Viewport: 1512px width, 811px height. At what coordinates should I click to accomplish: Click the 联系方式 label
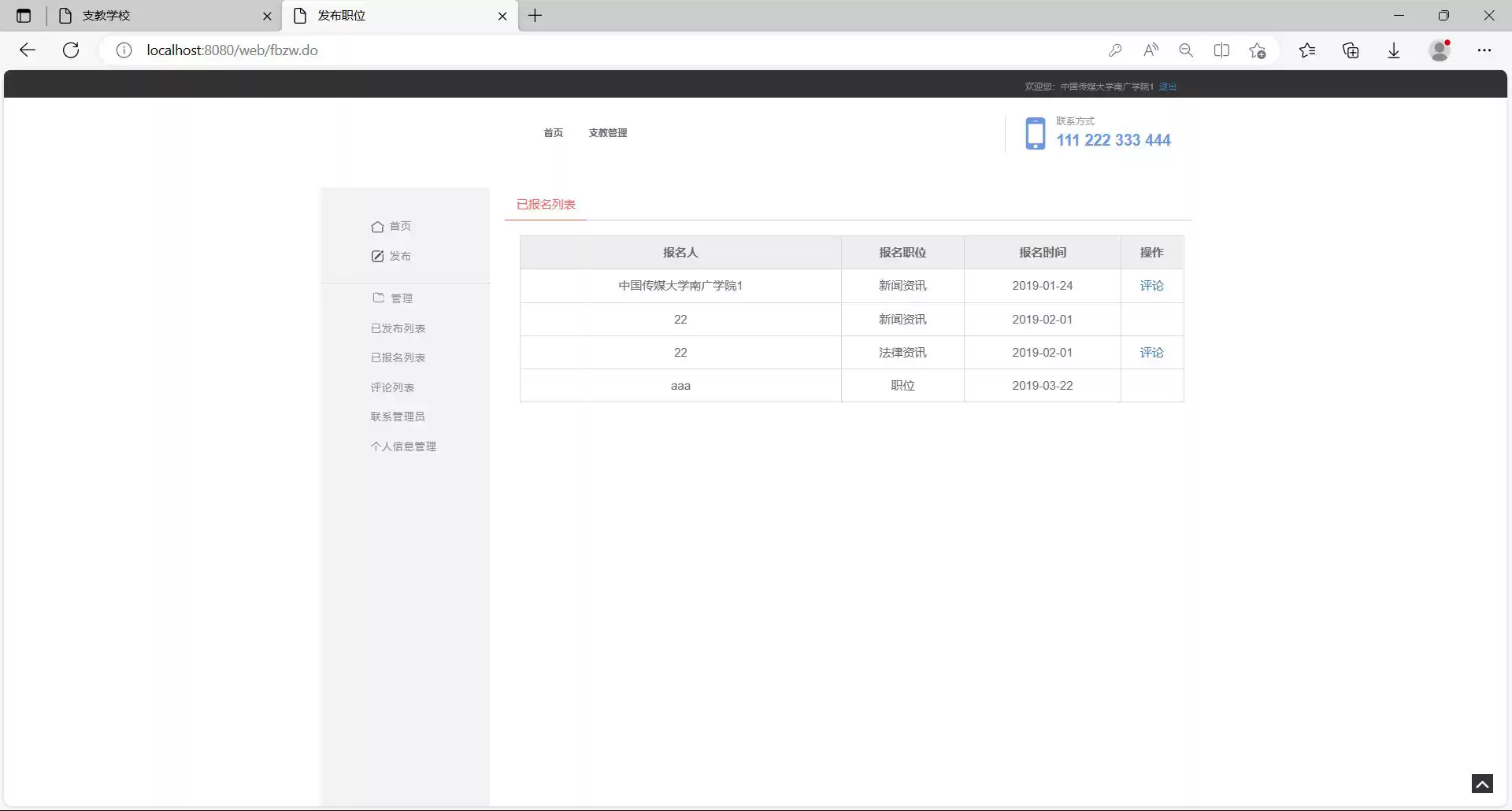1075,120
